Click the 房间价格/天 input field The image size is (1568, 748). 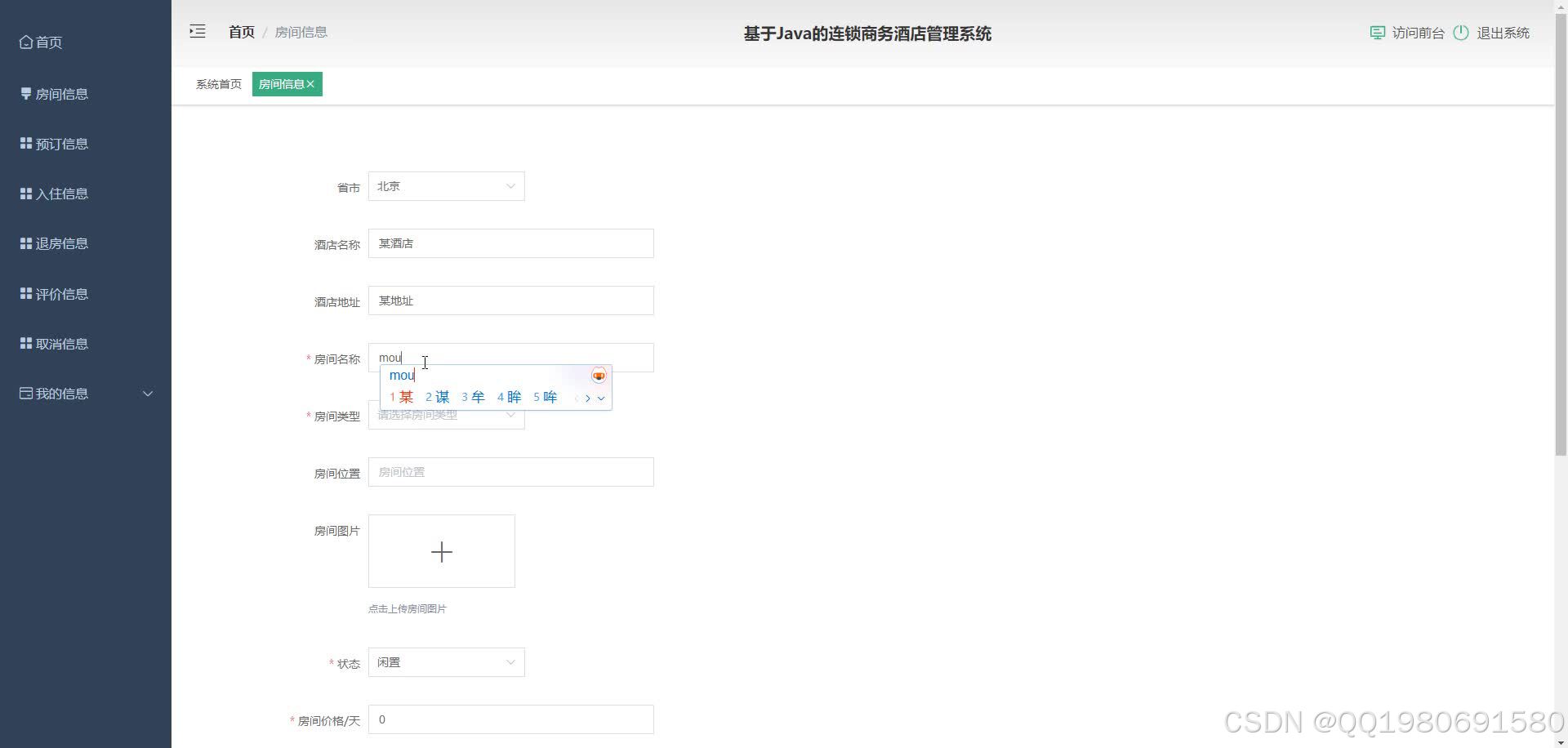tap(511, 719)
